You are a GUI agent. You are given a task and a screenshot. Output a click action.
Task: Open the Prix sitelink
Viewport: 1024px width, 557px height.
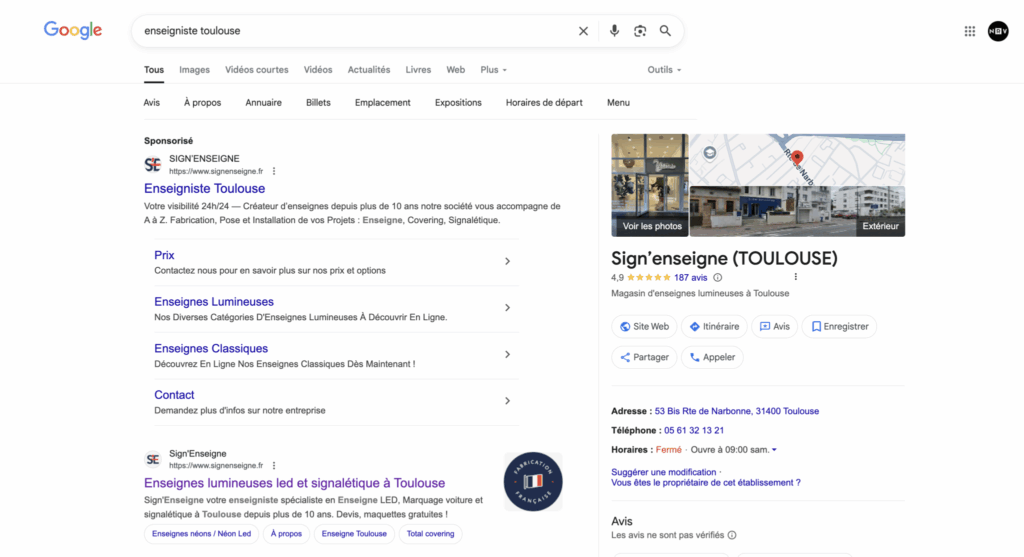[164, 255]
